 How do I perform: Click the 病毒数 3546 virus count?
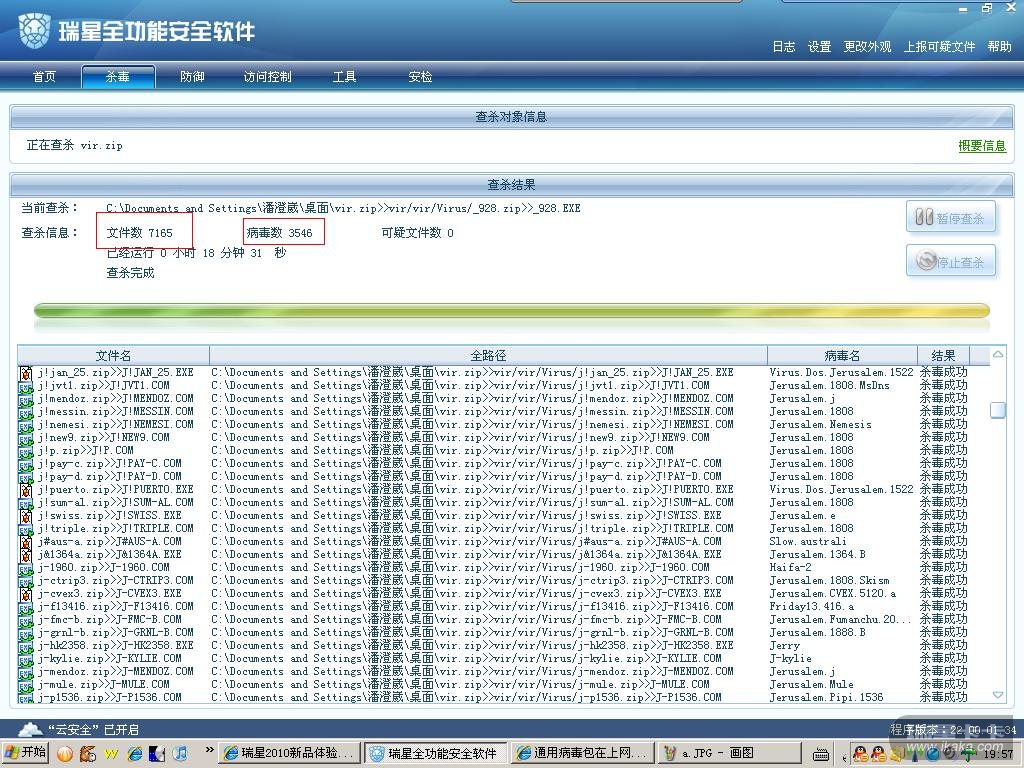coord(280,232)
